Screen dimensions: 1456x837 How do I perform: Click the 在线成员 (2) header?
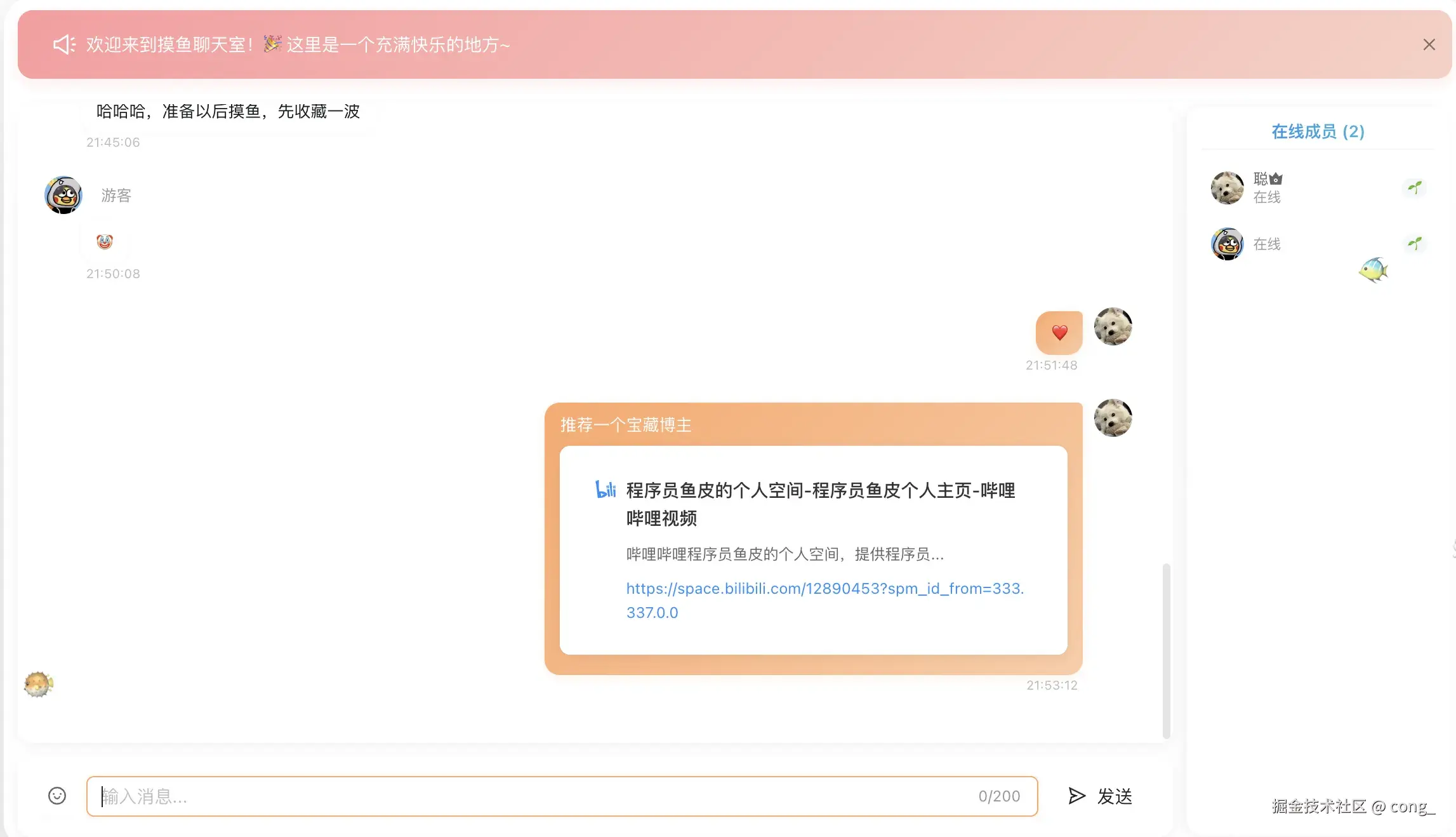(x=1318, y=131)
